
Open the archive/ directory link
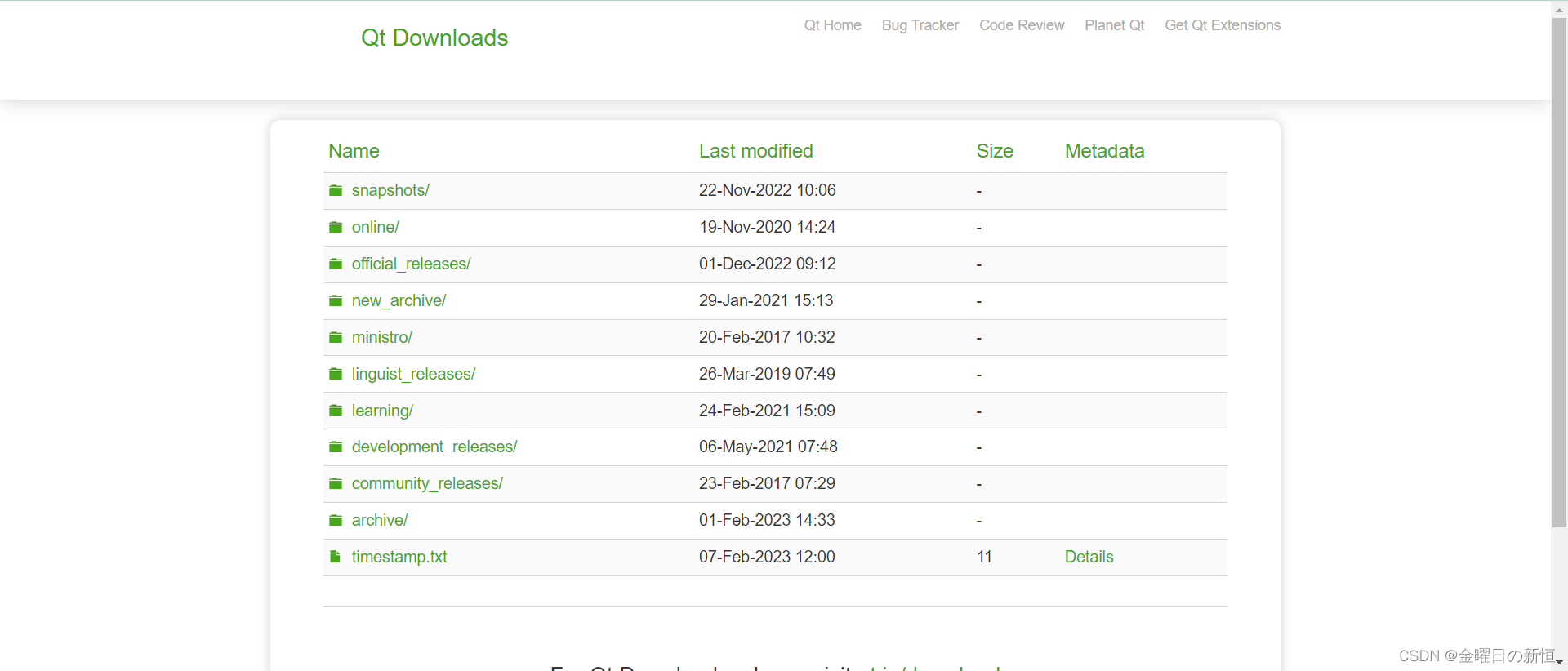(380, 520)
